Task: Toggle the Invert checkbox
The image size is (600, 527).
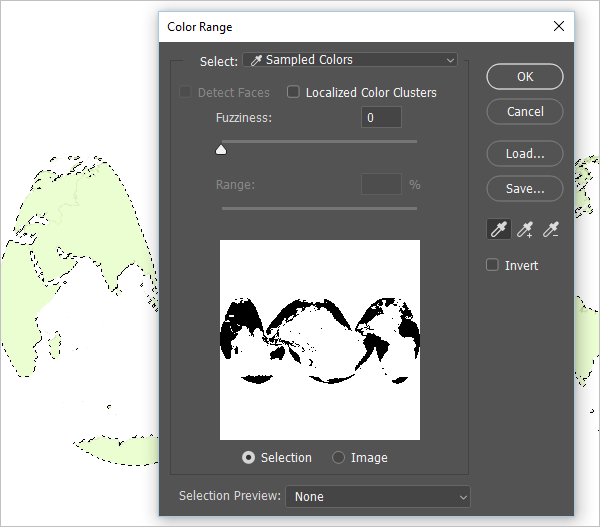Action: point(492,265)
